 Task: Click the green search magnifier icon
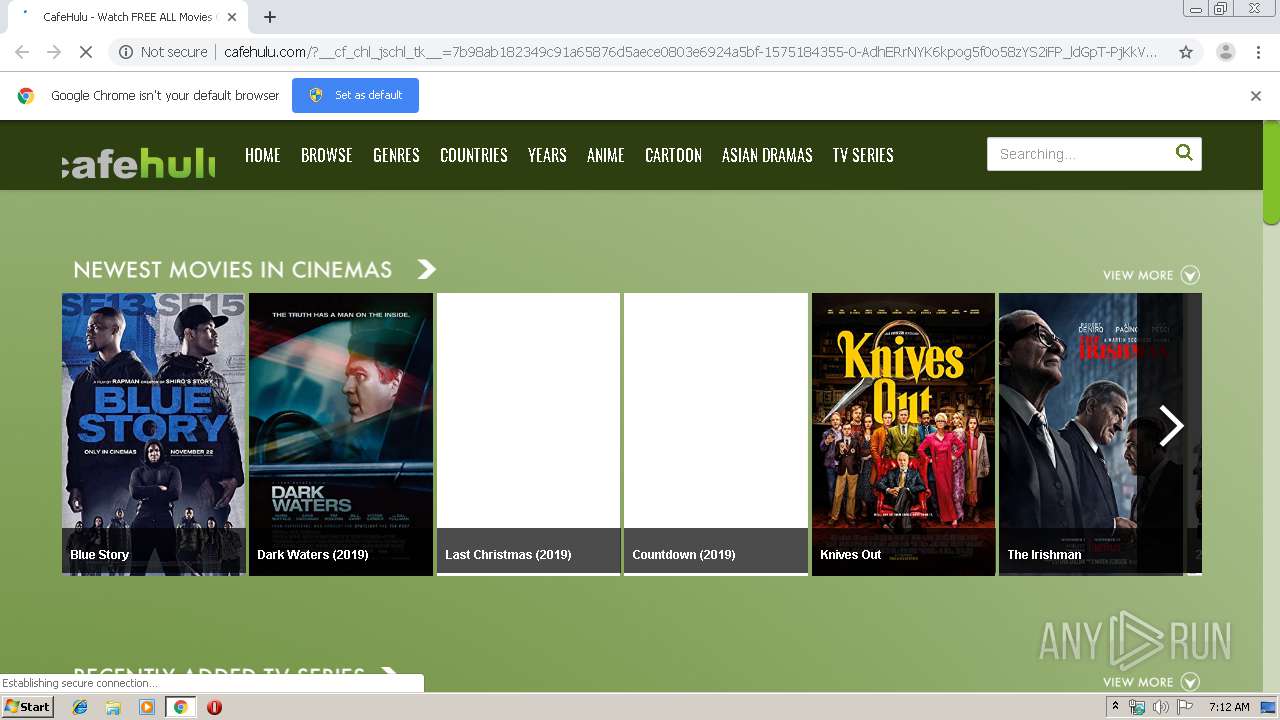pyautogui.click(x=1185, y=153)
